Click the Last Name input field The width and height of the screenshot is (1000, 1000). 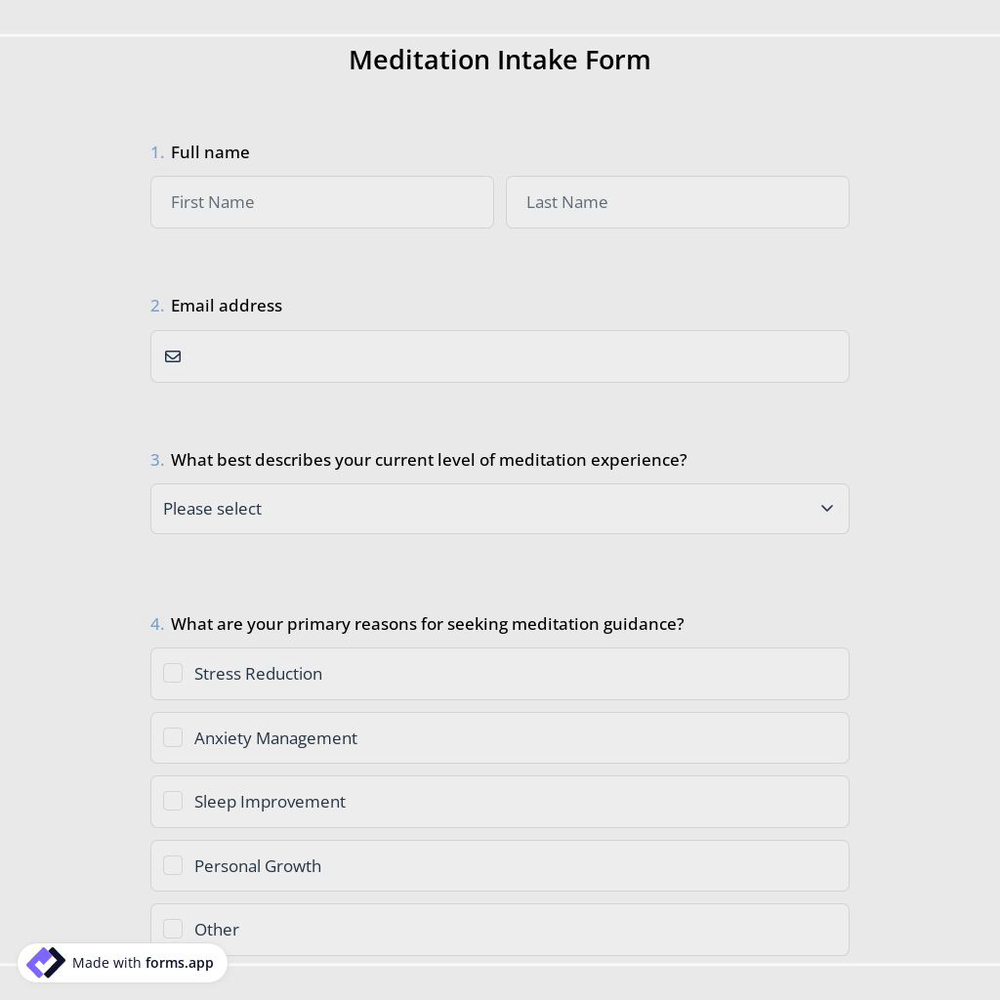coord(677,202)
